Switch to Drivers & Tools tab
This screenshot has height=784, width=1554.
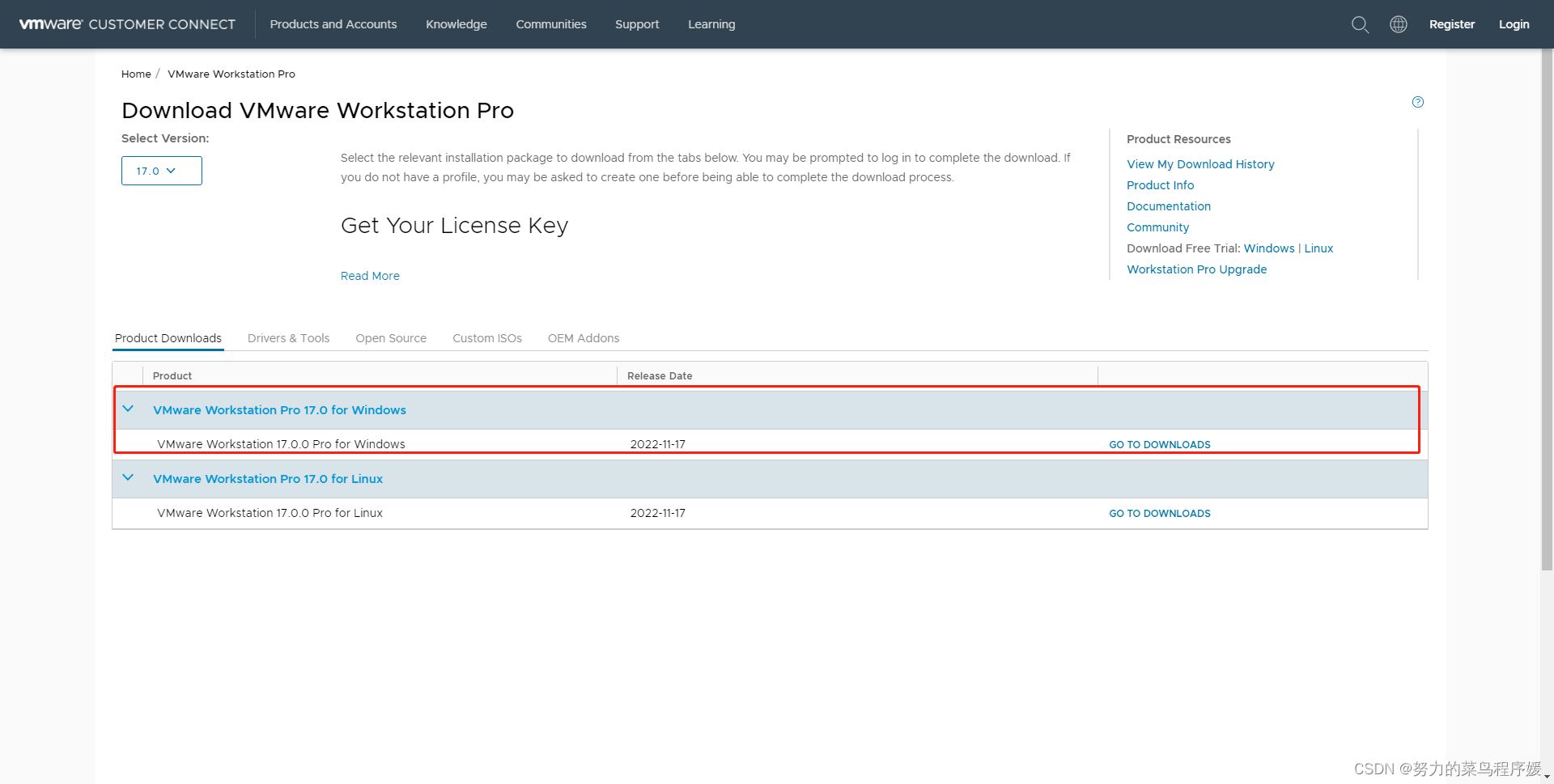[288, 338]
